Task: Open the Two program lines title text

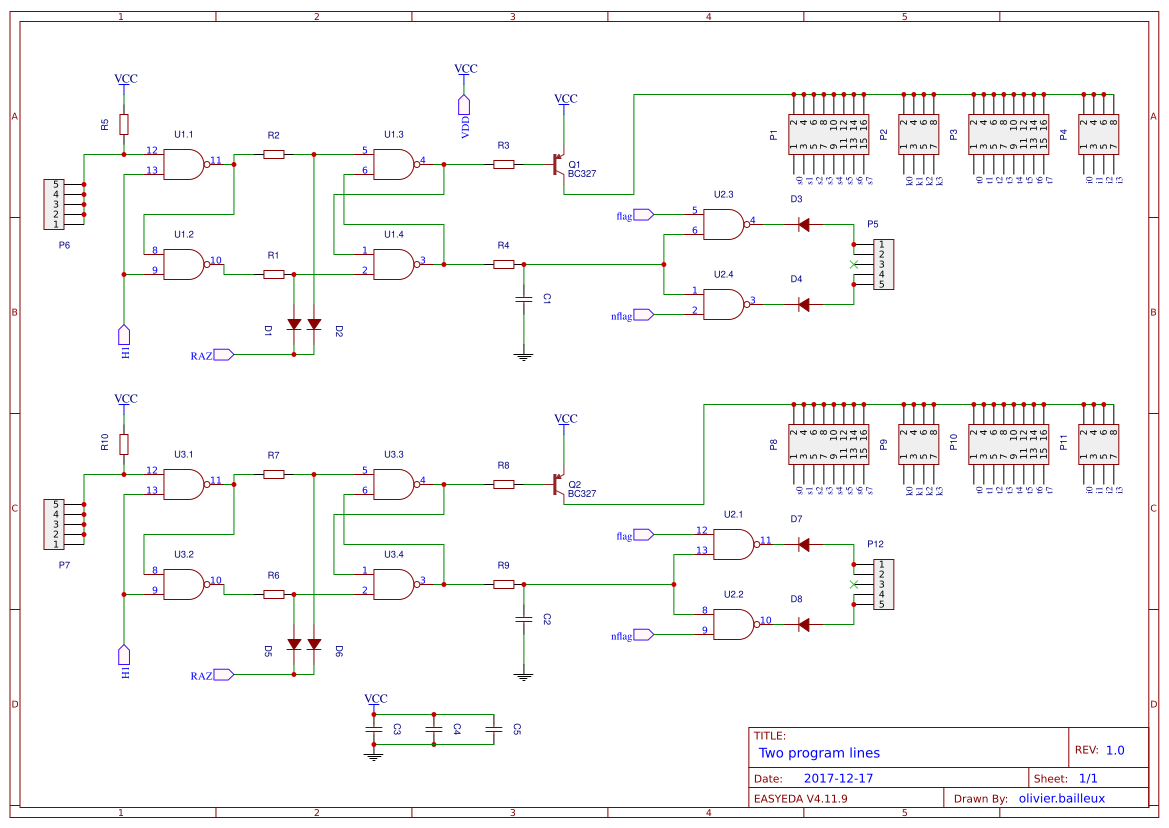Action: pos(818,752)
